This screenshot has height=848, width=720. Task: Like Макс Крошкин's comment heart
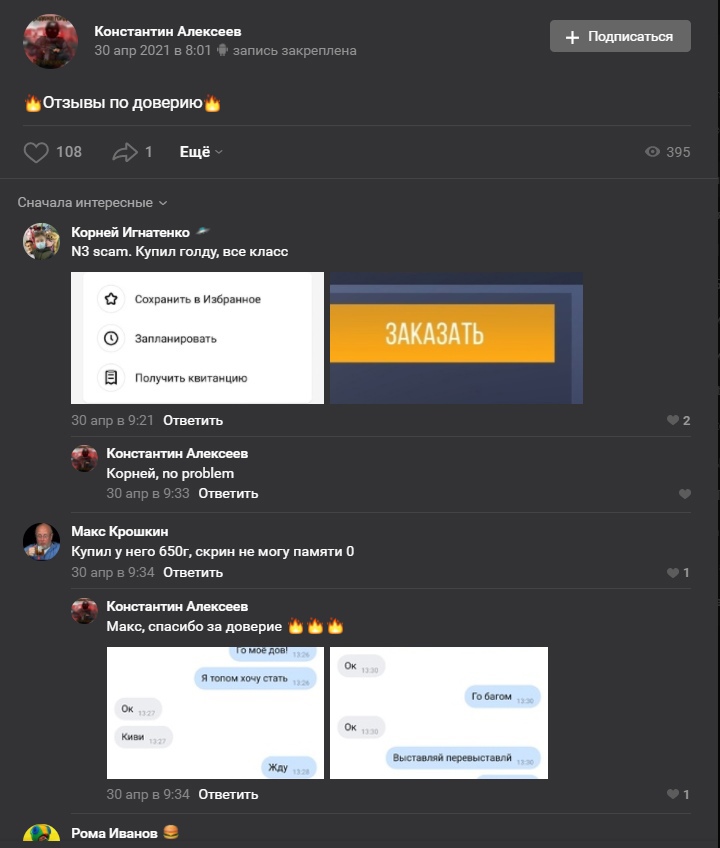pyautogui.click(x=672, y=573)
